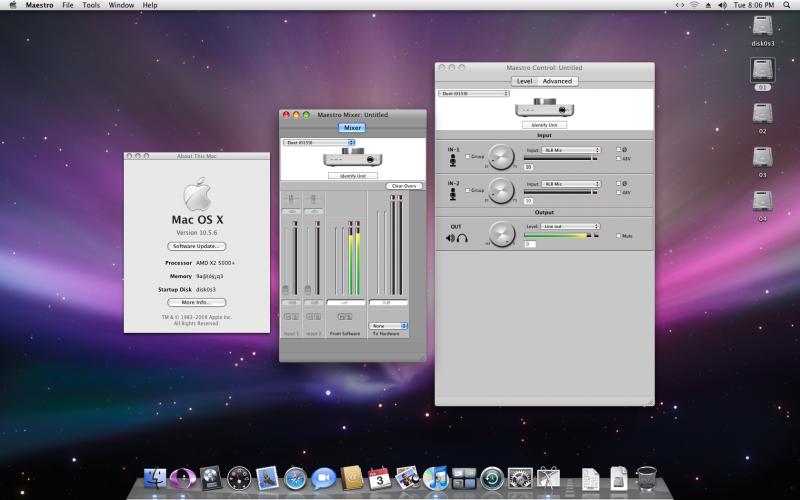Screen dimensions: 800x500
Task: Open the Tools menu
Action: pos(91,5)
